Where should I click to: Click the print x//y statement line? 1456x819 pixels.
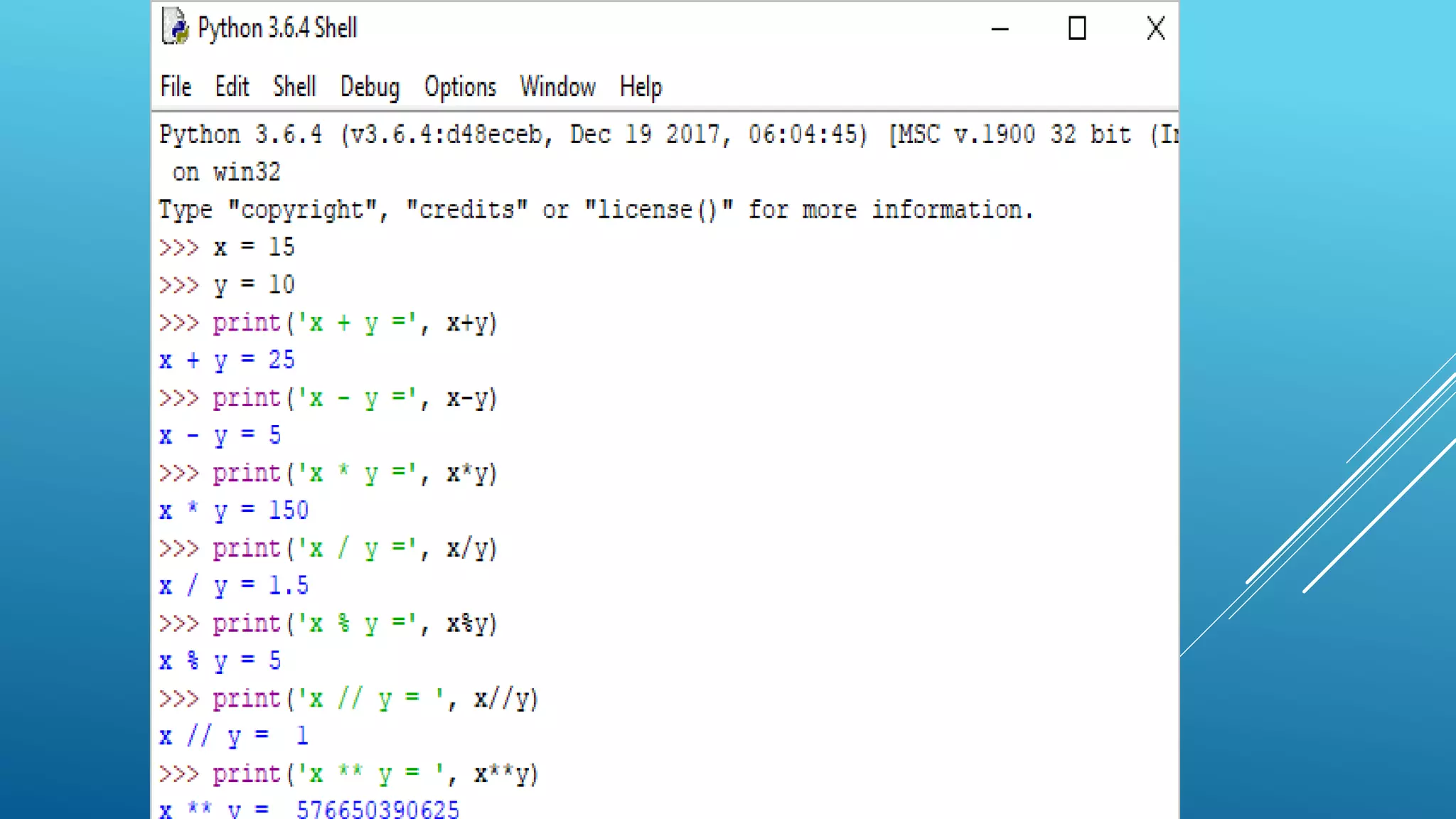point(375,699)
